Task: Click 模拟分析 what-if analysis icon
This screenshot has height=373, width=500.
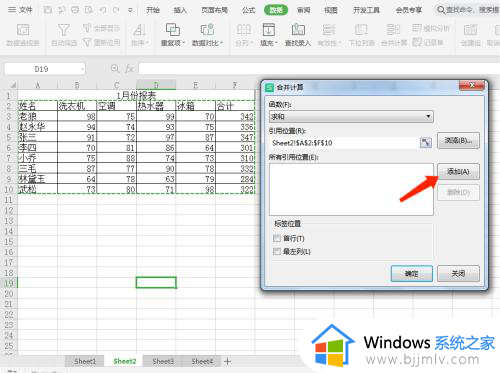Action: point(431,28)
